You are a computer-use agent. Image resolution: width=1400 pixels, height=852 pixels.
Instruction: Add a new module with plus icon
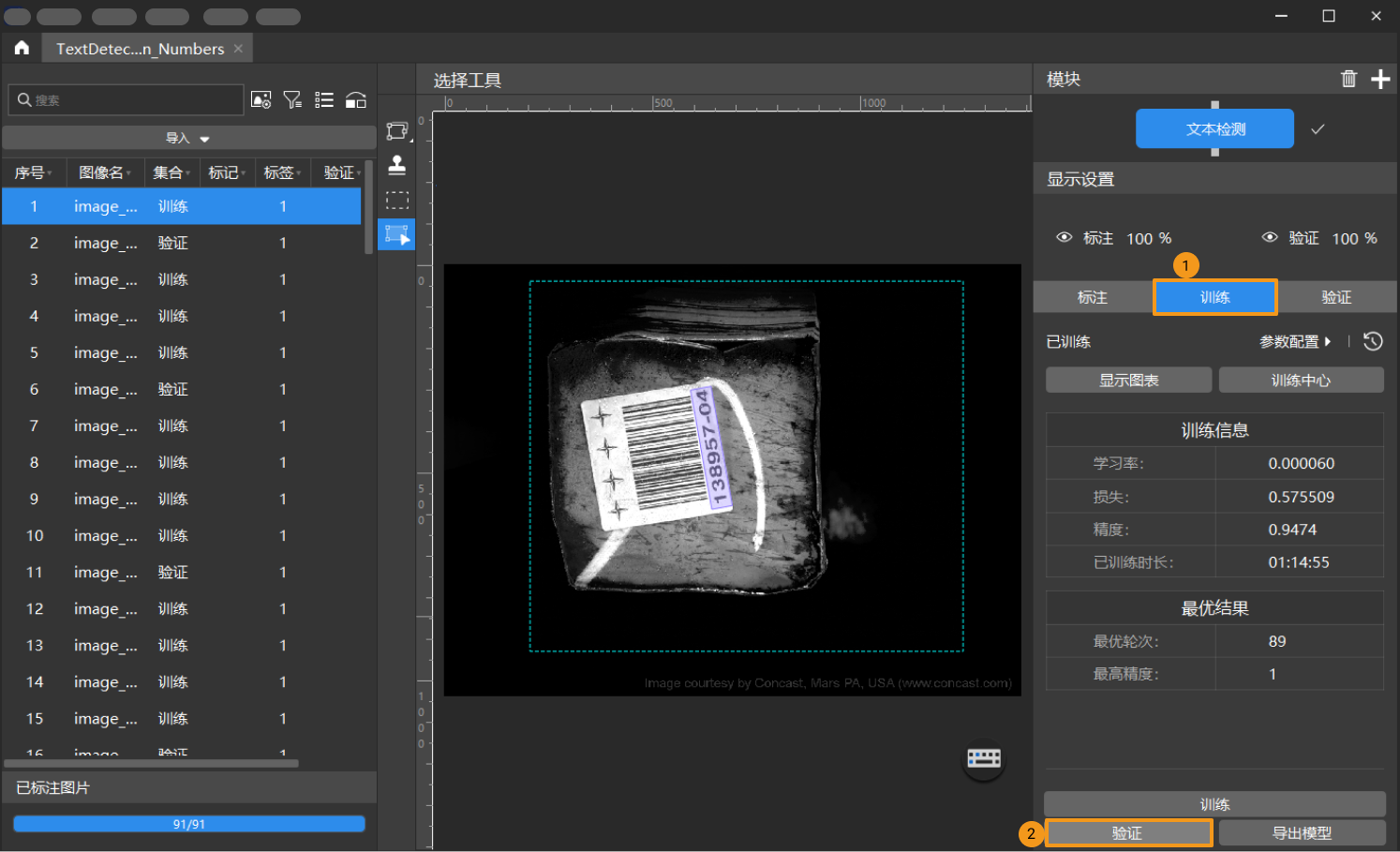point(1380,79)
